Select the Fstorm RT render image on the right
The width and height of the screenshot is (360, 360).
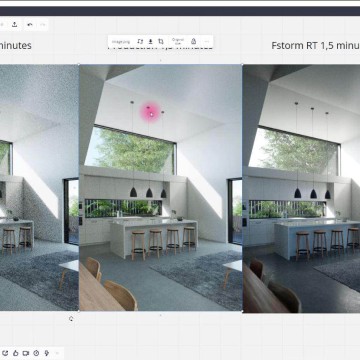click(x=301, y=188)
